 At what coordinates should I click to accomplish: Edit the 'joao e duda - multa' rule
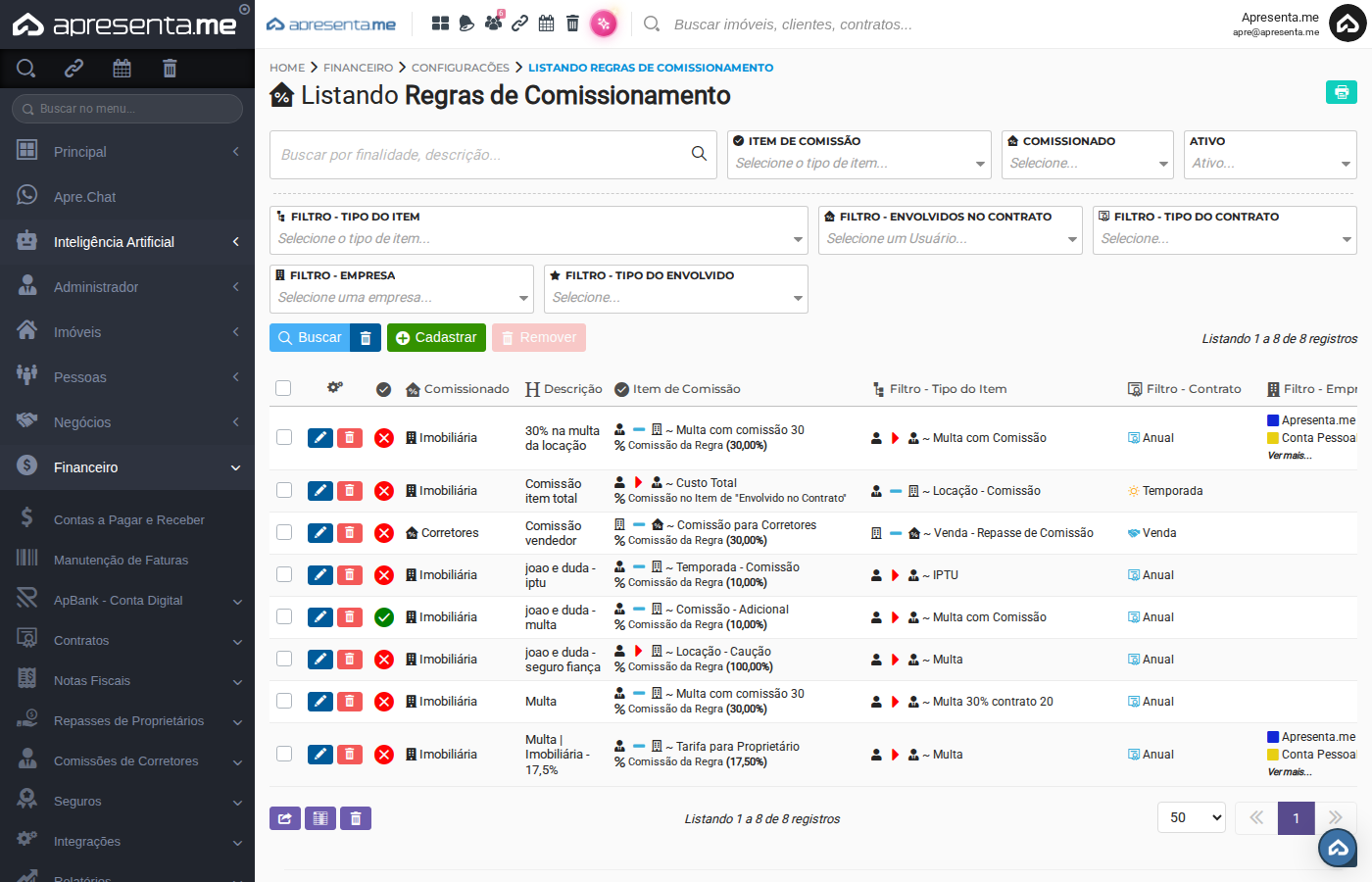(320, 617)
